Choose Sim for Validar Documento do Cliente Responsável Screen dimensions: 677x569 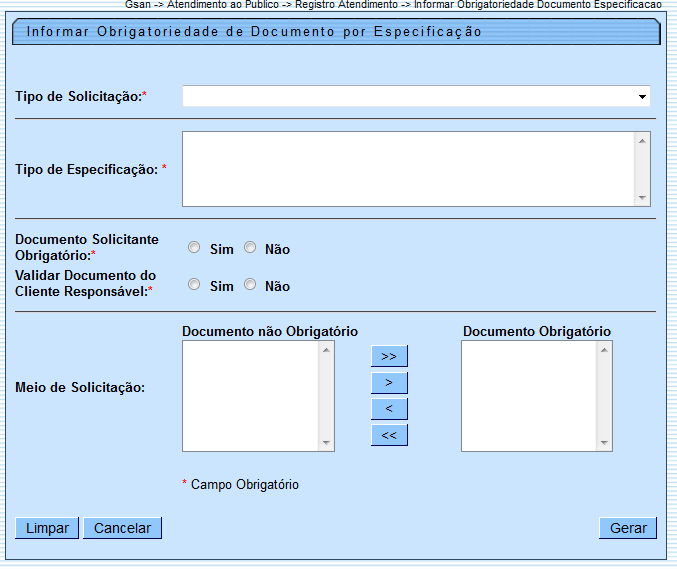click(195, 285)
